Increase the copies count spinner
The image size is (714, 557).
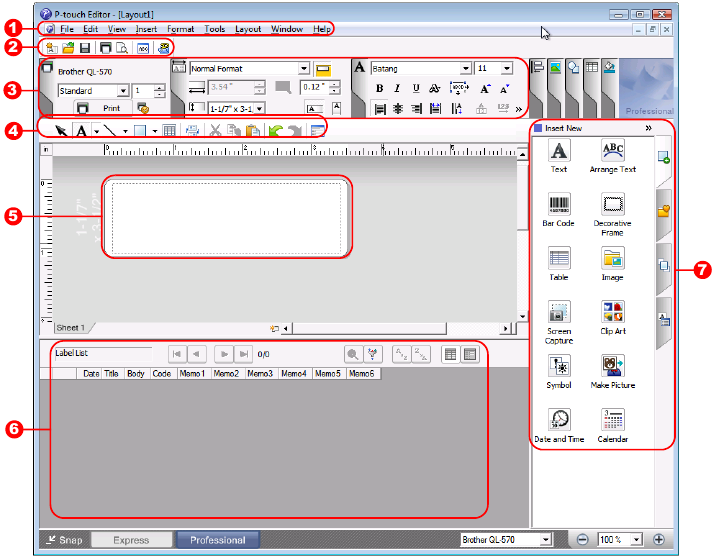pos(159,88)
